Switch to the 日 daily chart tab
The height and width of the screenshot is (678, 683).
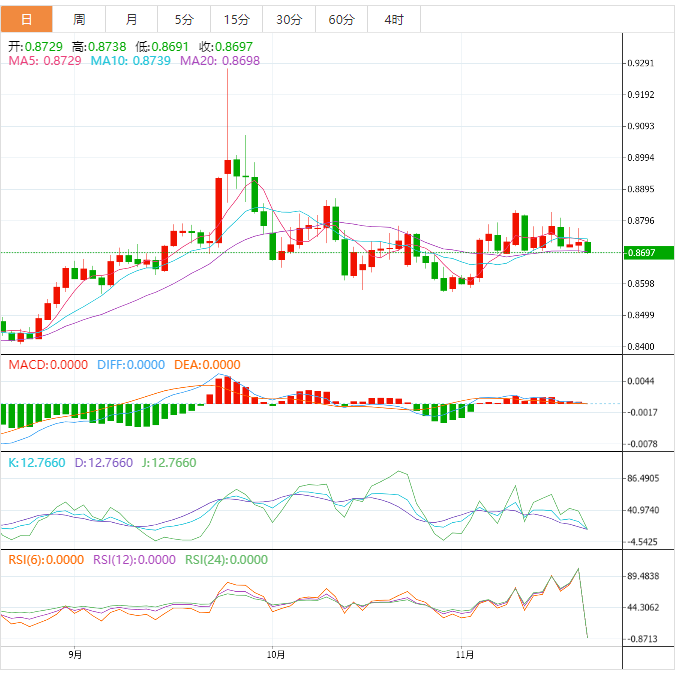26,19
